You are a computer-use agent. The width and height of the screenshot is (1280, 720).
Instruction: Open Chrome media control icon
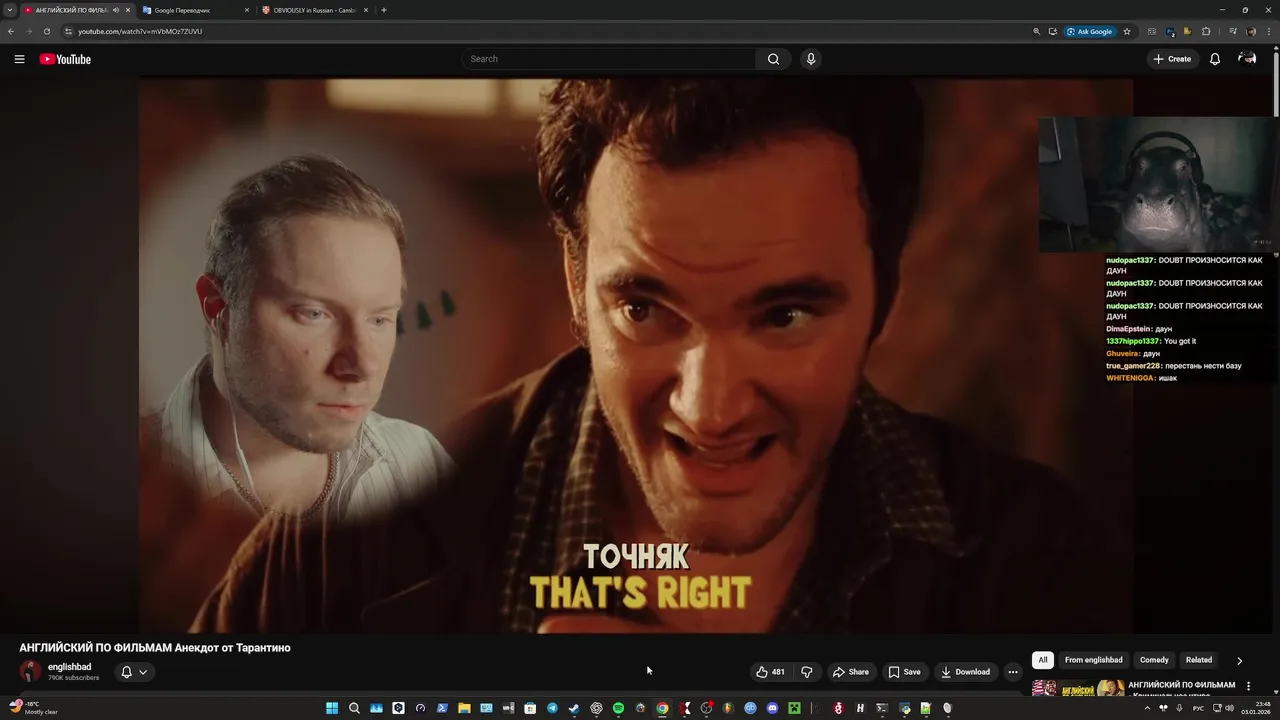tap(1233, 31)
